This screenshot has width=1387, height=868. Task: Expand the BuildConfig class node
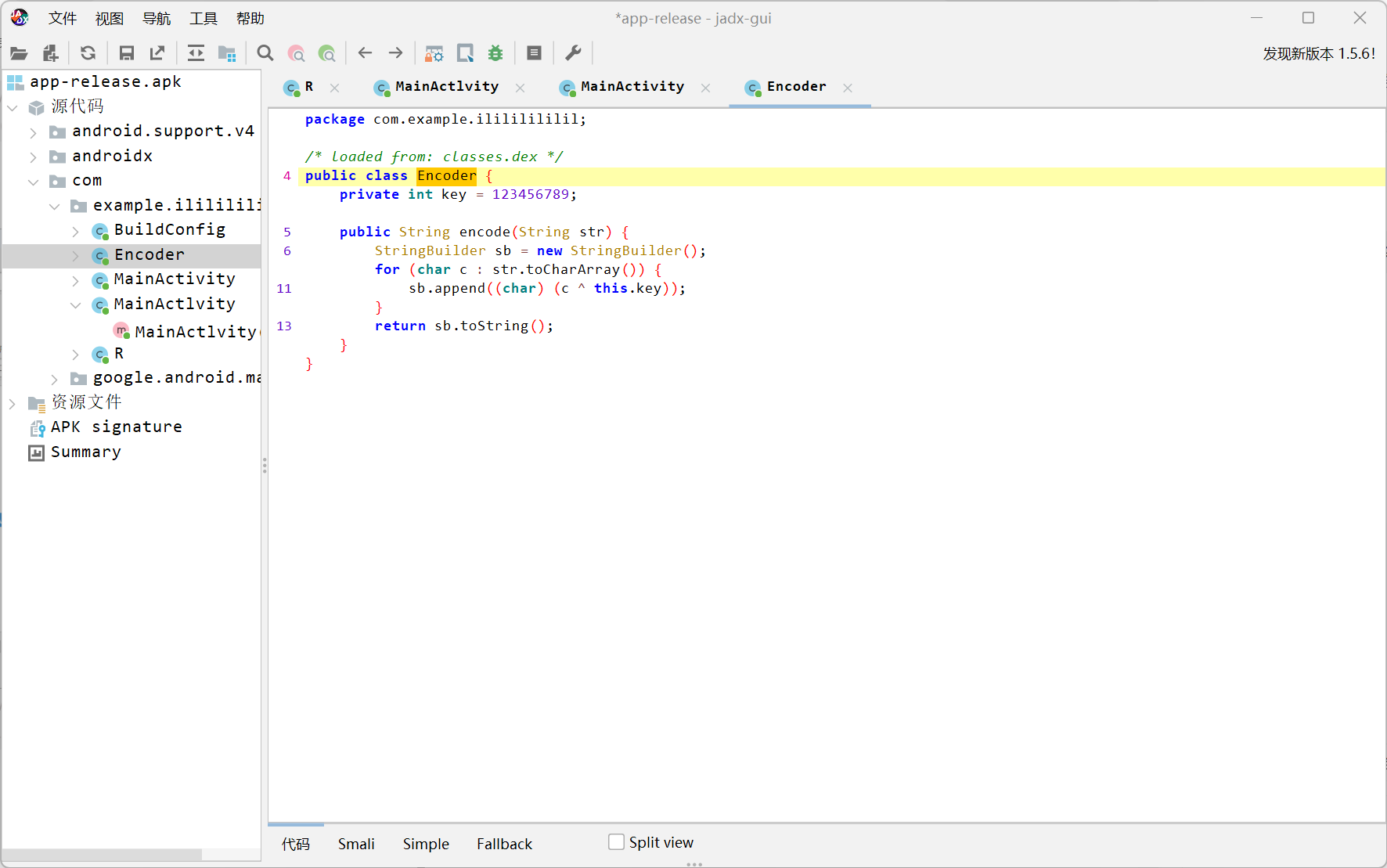(x=75, y=231)
